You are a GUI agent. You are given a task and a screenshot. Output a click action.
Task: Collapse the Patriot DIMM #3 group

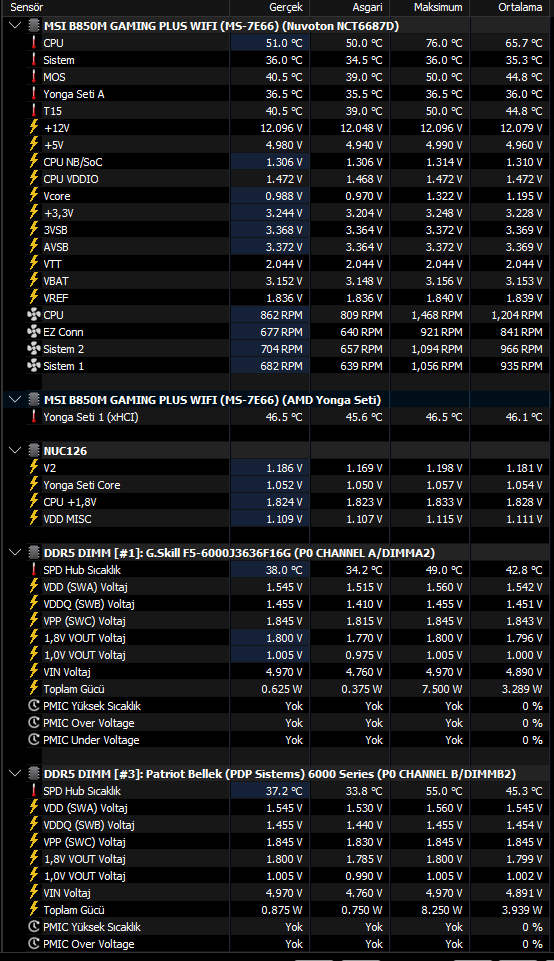[15, 773]
